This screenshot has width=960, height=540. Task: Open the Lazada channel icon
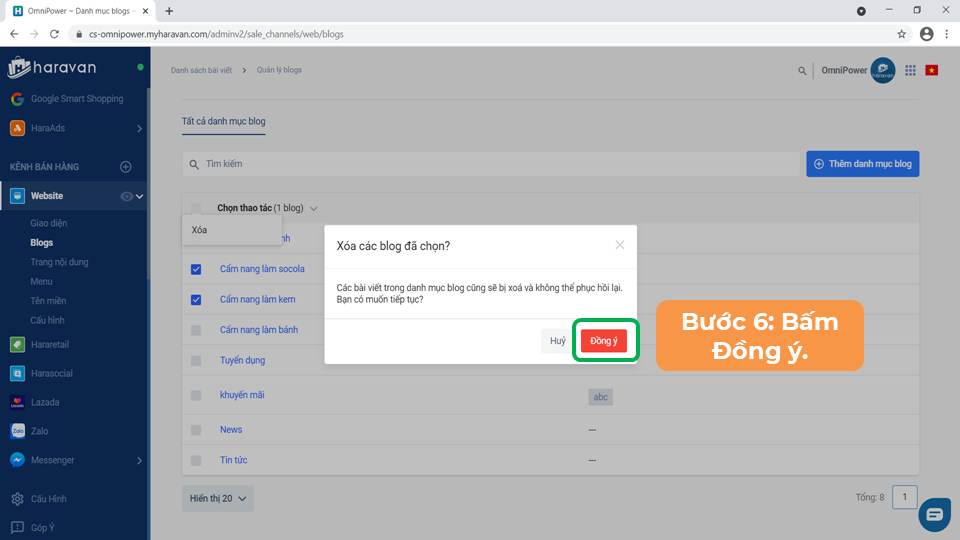tap(17, 402)
